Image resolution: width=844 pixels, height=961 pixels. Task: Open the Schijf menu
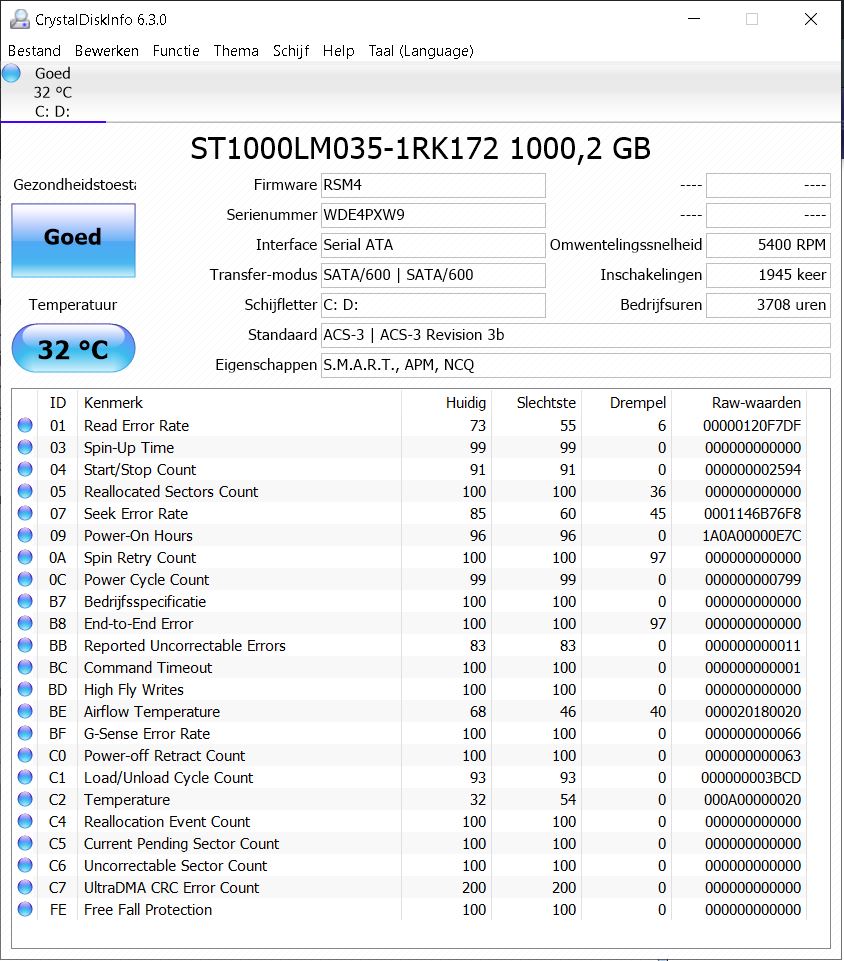click(291, 51)
